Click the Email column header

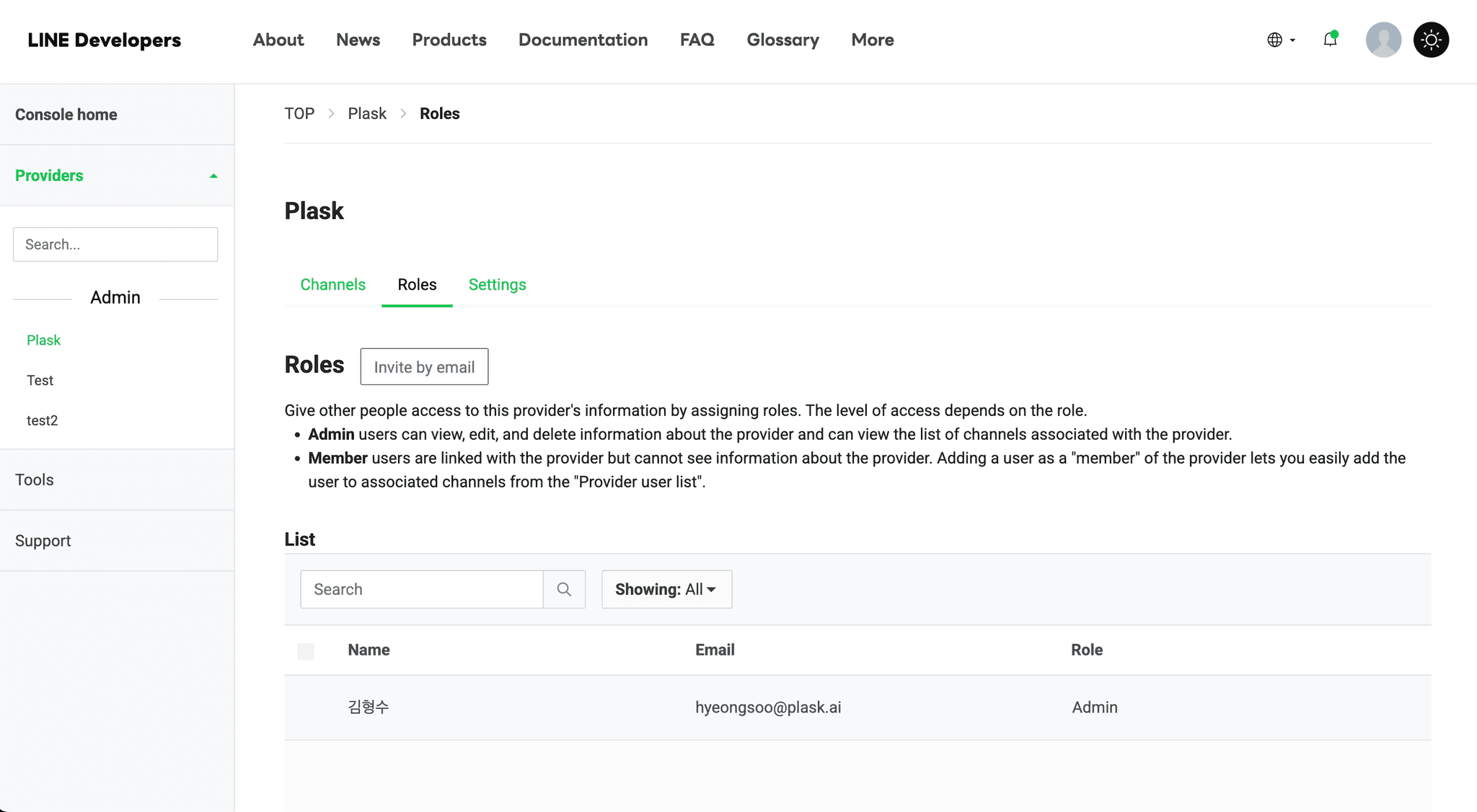click(x=715, y=650)
